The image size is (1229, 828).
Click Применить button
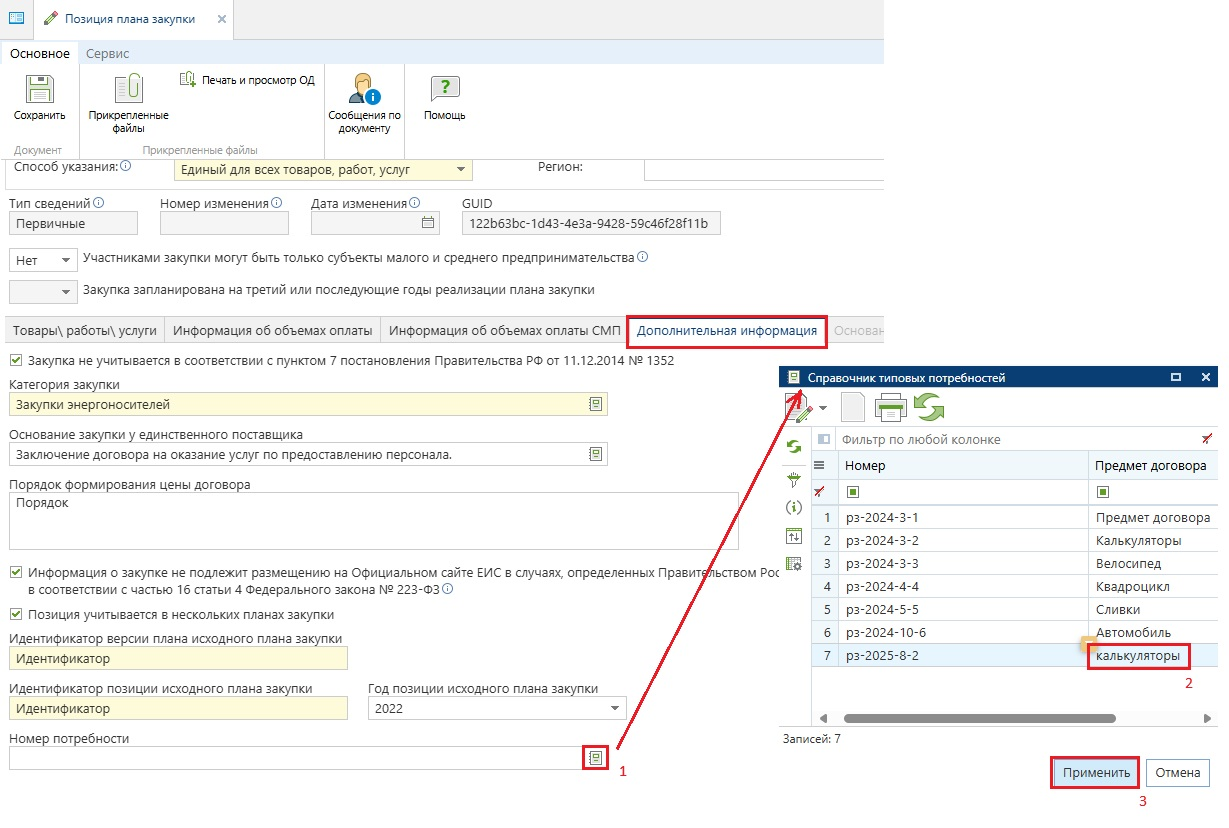(x=1096, y=772)
